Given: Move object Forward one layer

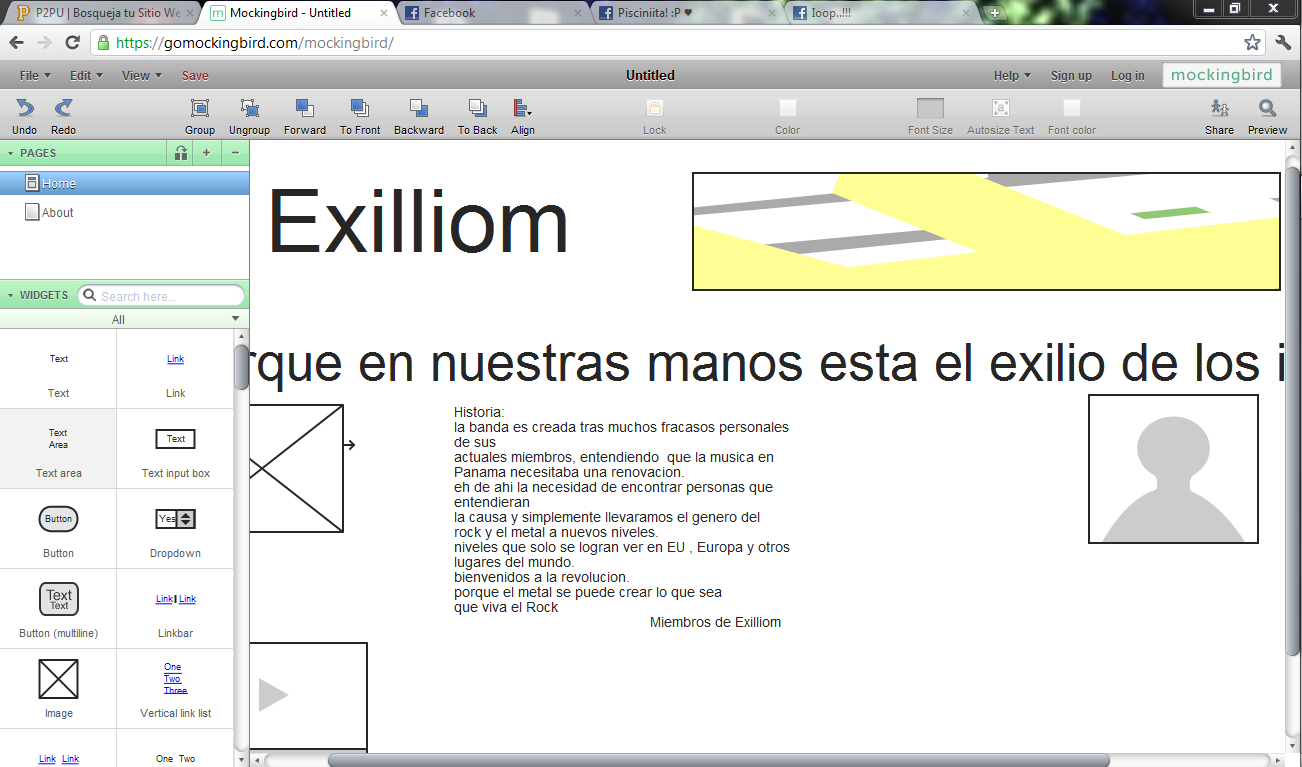Looking at the screenshot, I should (x=305, y=108).
